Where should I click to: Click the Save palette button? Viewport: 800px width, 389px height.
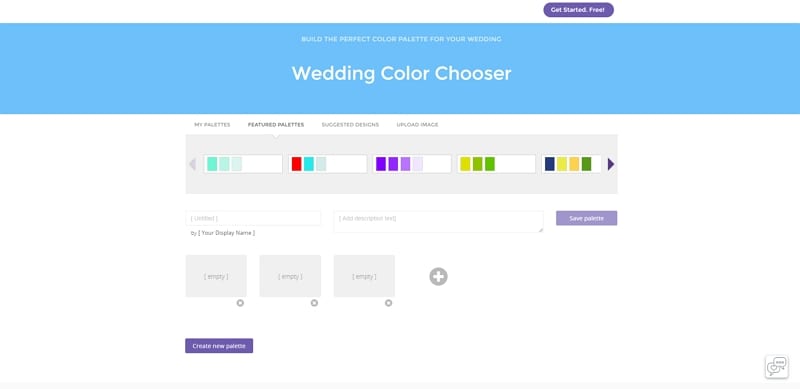pos(586,218)
